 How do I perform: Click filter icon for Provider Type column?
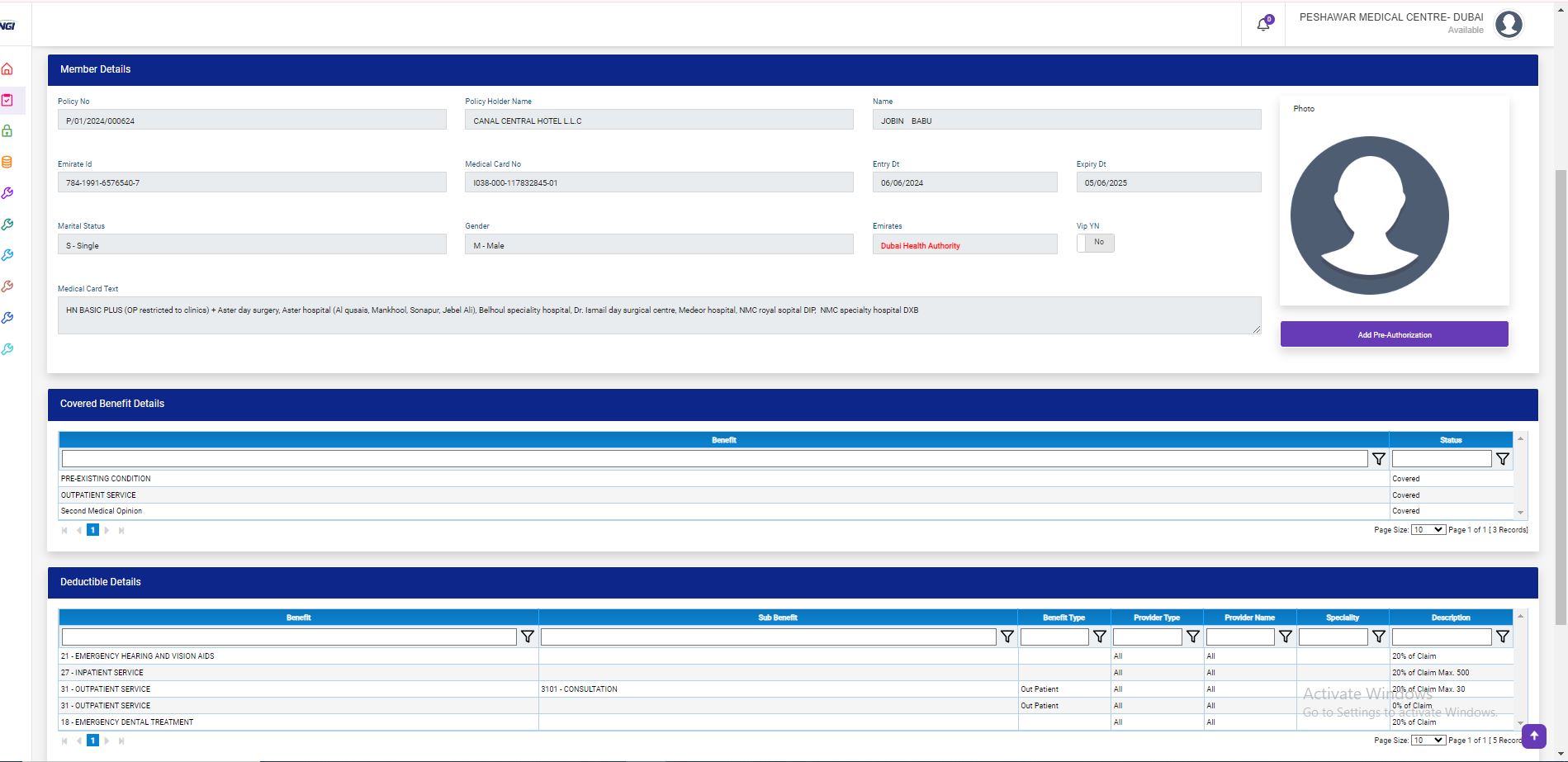coord(1192,637)
